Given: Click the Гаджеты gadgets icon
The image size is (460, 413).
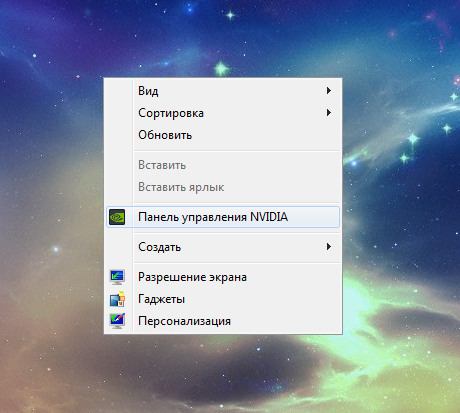Looking at the screenshot, I should pyautogui.click(x=117, y=299).
